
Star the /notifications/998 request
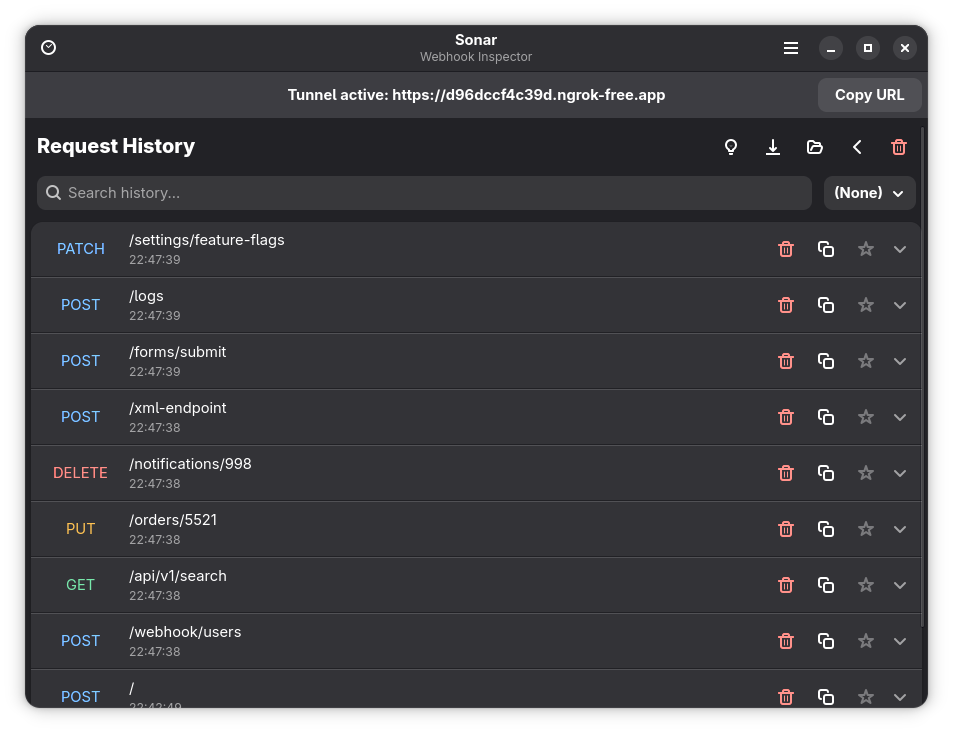865,473
